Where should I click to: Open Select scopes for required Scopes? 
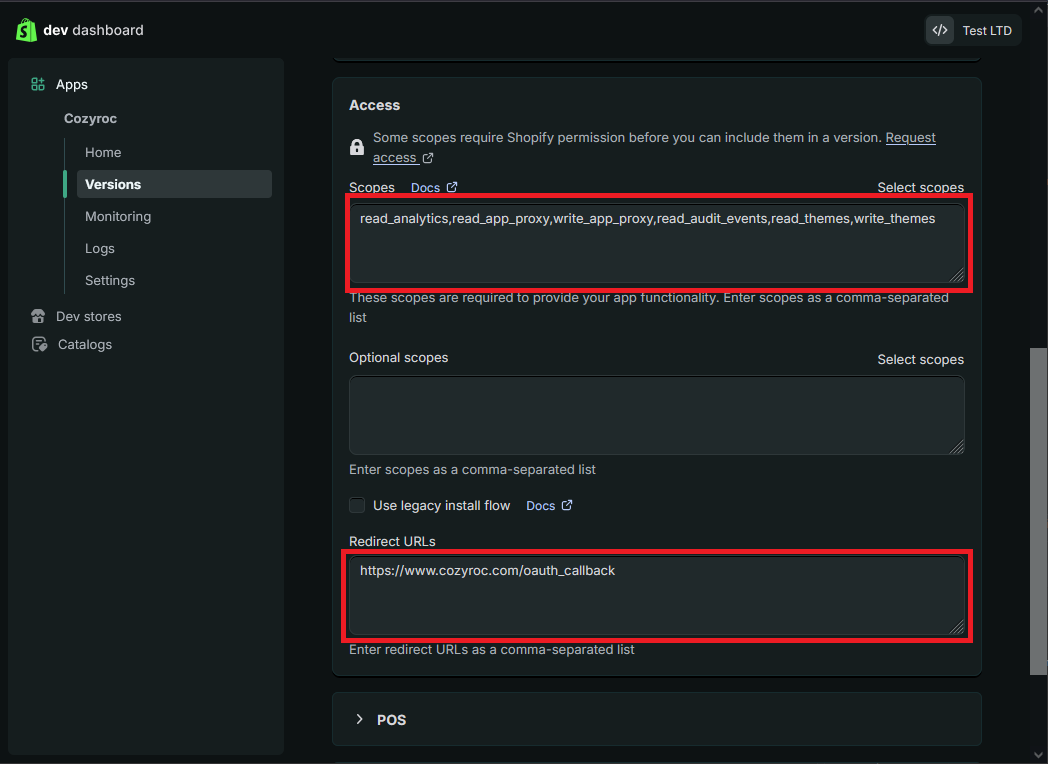tap(920, 188)
